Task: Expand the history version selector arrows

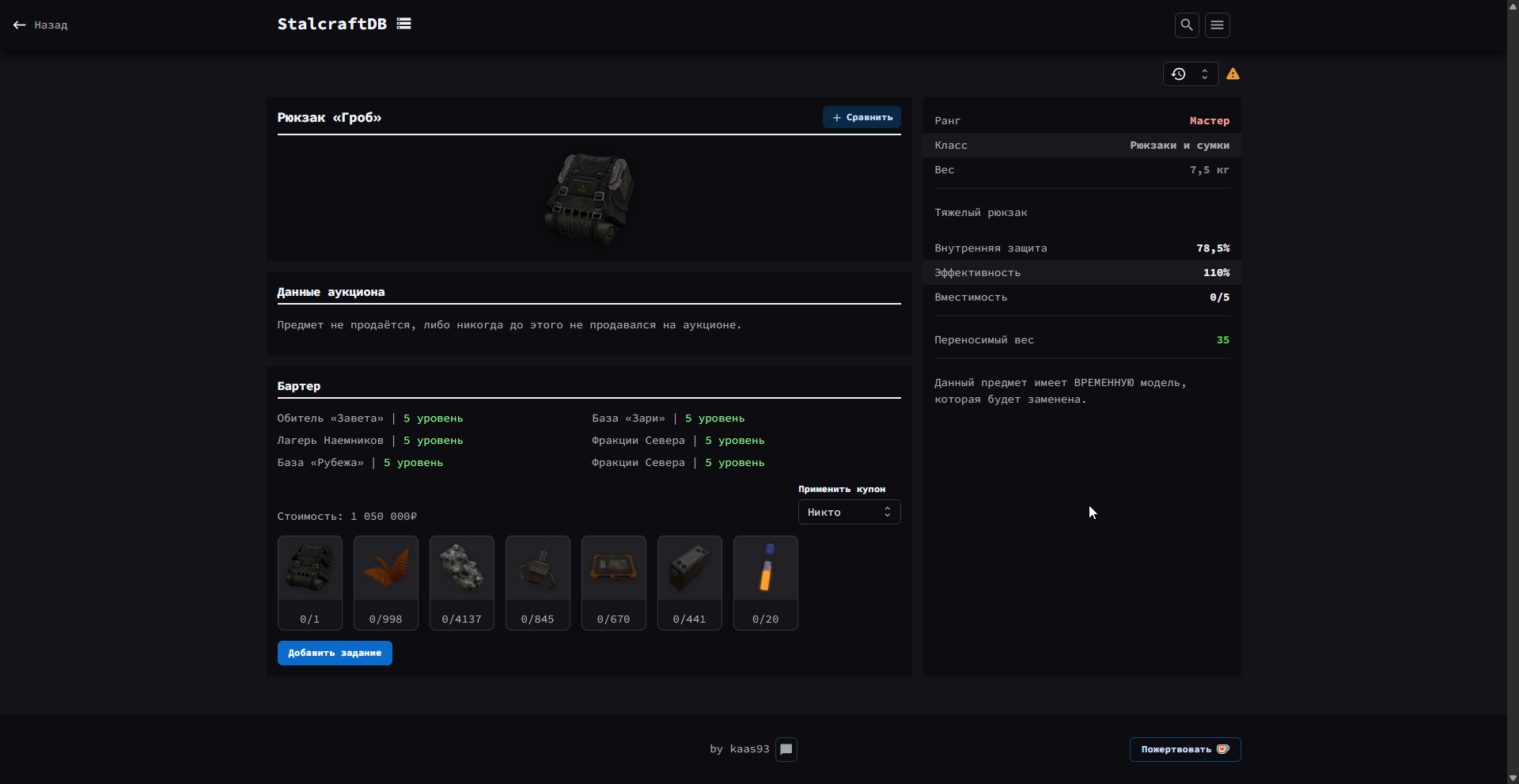Action: pyautogui.click(x=1204, y=74)
